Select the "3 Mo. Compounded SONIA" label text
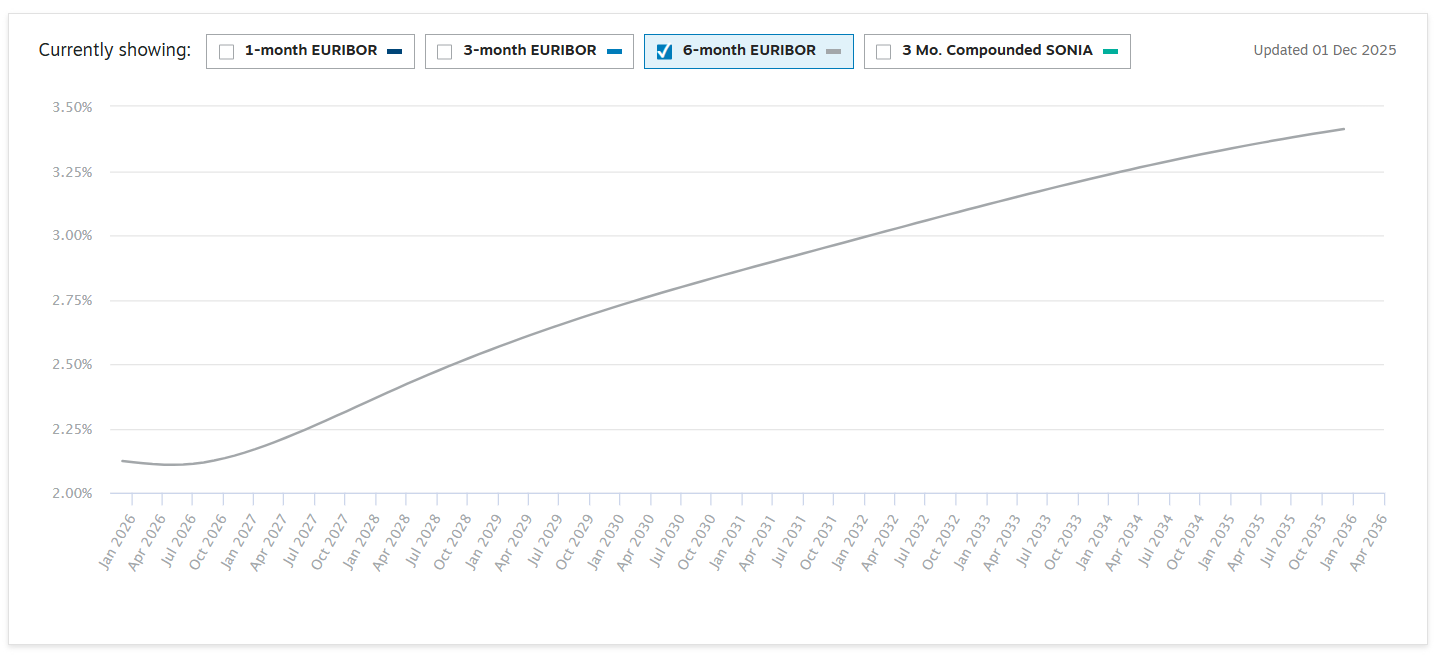The width and height of the screenshot is (1441, 659). tap(997, 50)
